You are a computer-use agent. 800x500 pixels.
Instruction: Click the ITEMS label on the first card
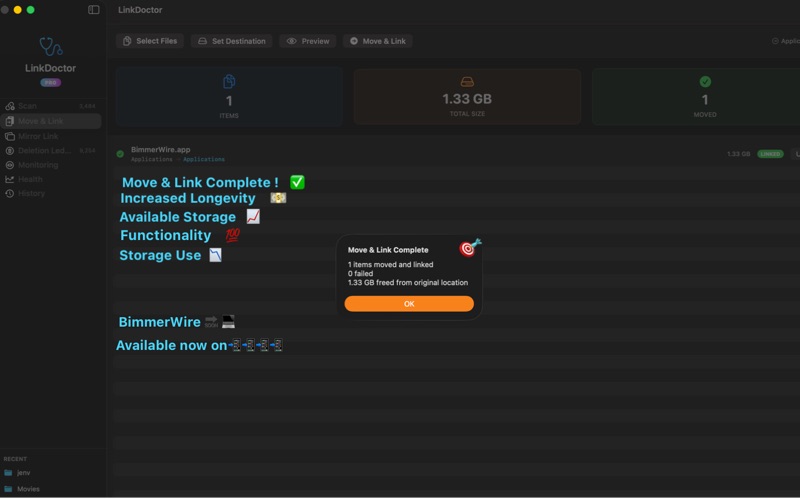[x=229, y=116]
